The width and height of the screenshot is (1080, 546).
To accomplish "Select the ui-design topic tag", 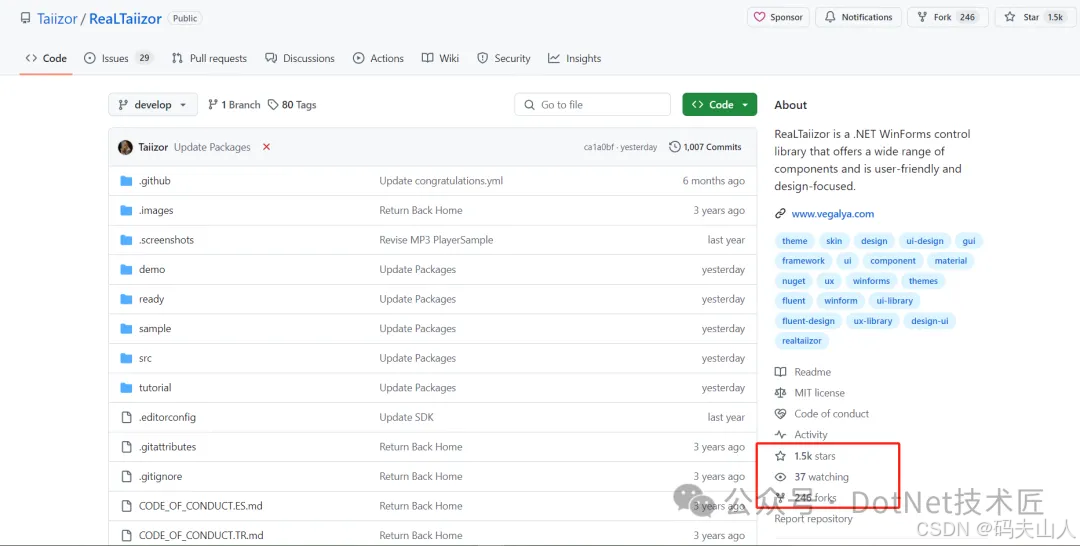I will [924, 241].
